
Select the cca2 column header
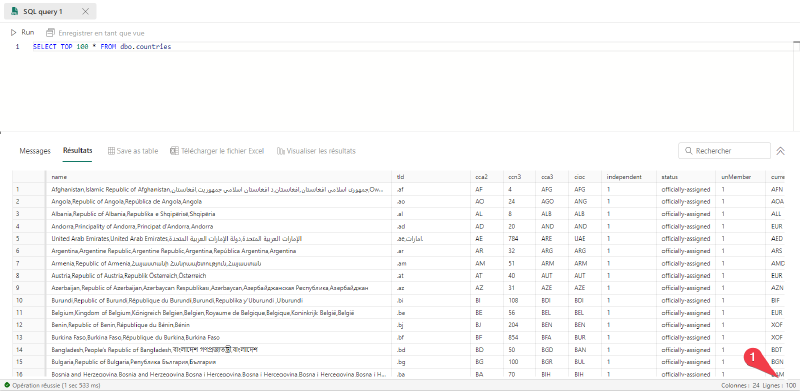486,177
